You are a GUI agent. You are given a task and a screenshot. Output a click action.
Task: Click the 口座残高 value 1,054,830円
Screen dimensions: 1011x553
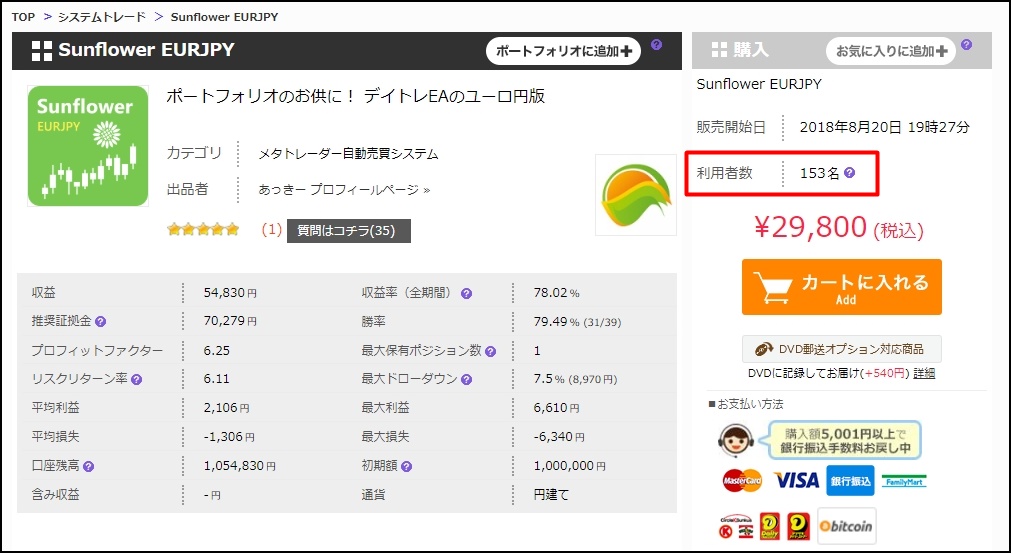point(240,466)
